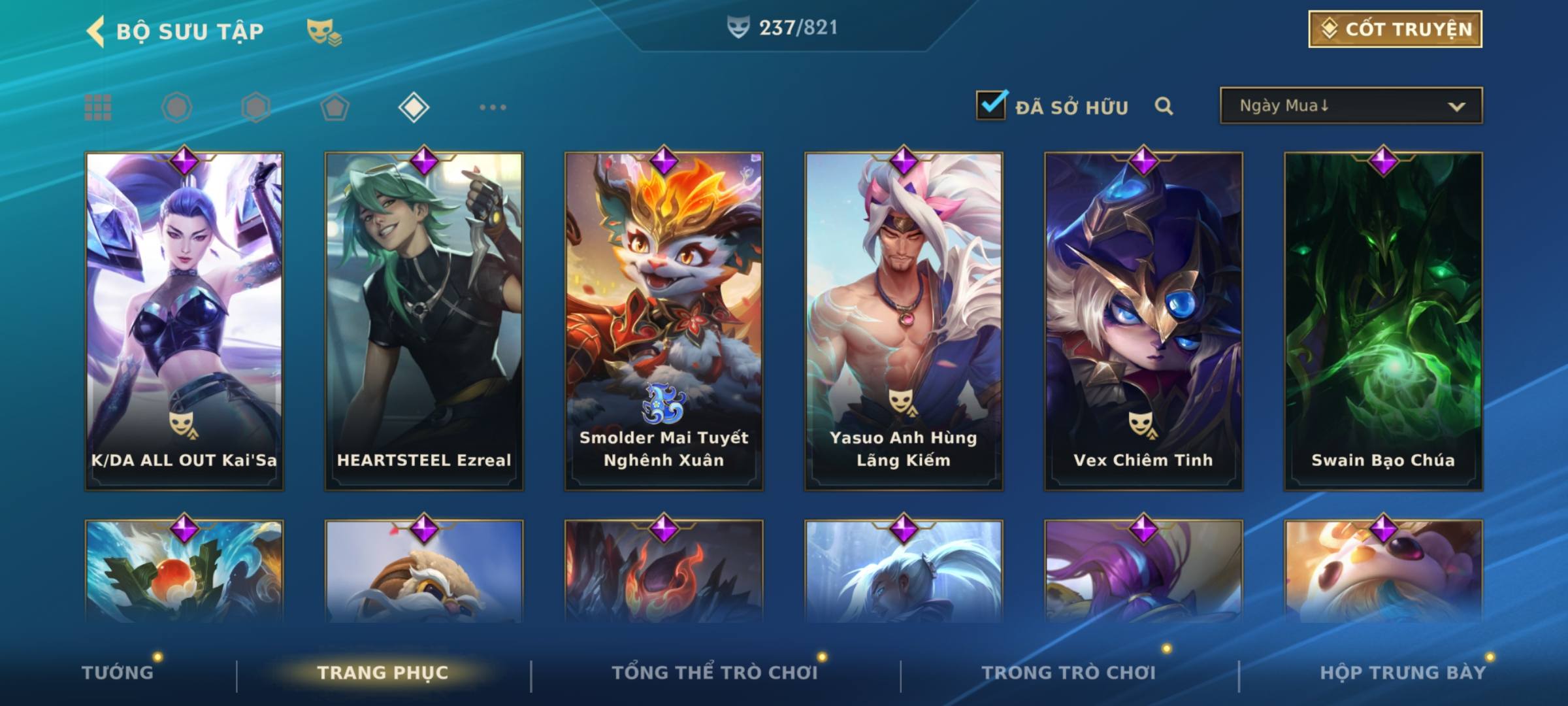Click the Cốt Truyện button
Viewport: 1568px width, 706px height.
pyautogui.click(x=1395, y=29)
